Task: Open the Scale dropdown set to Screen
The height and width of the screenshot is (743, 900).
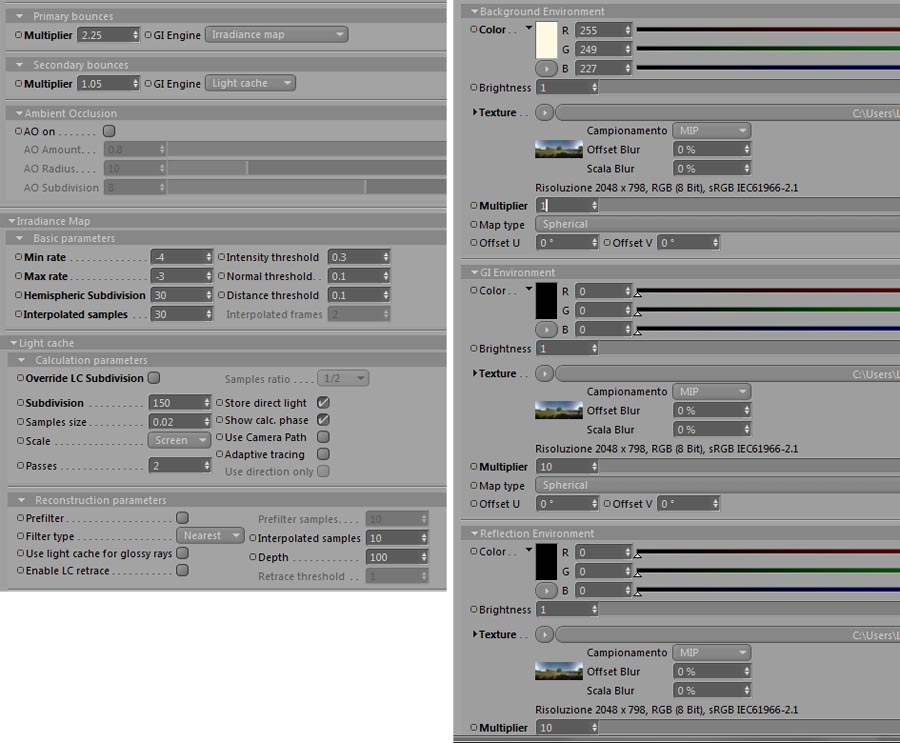Action: point(180,440)
